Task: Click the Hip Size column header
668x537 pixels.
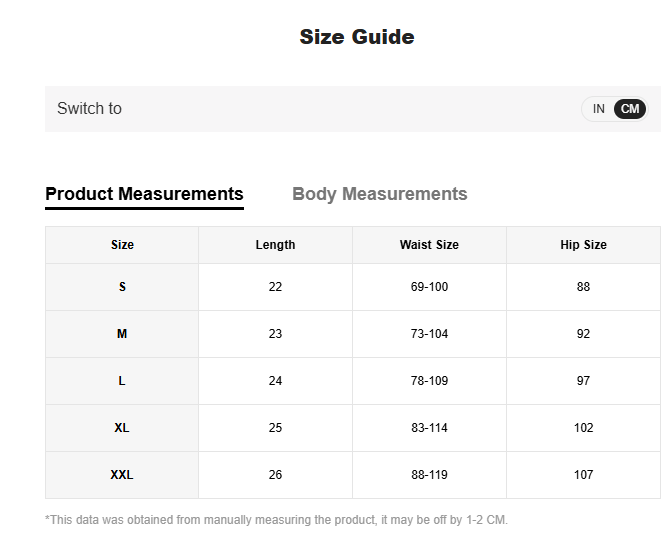Action: [x=583, y=245]
